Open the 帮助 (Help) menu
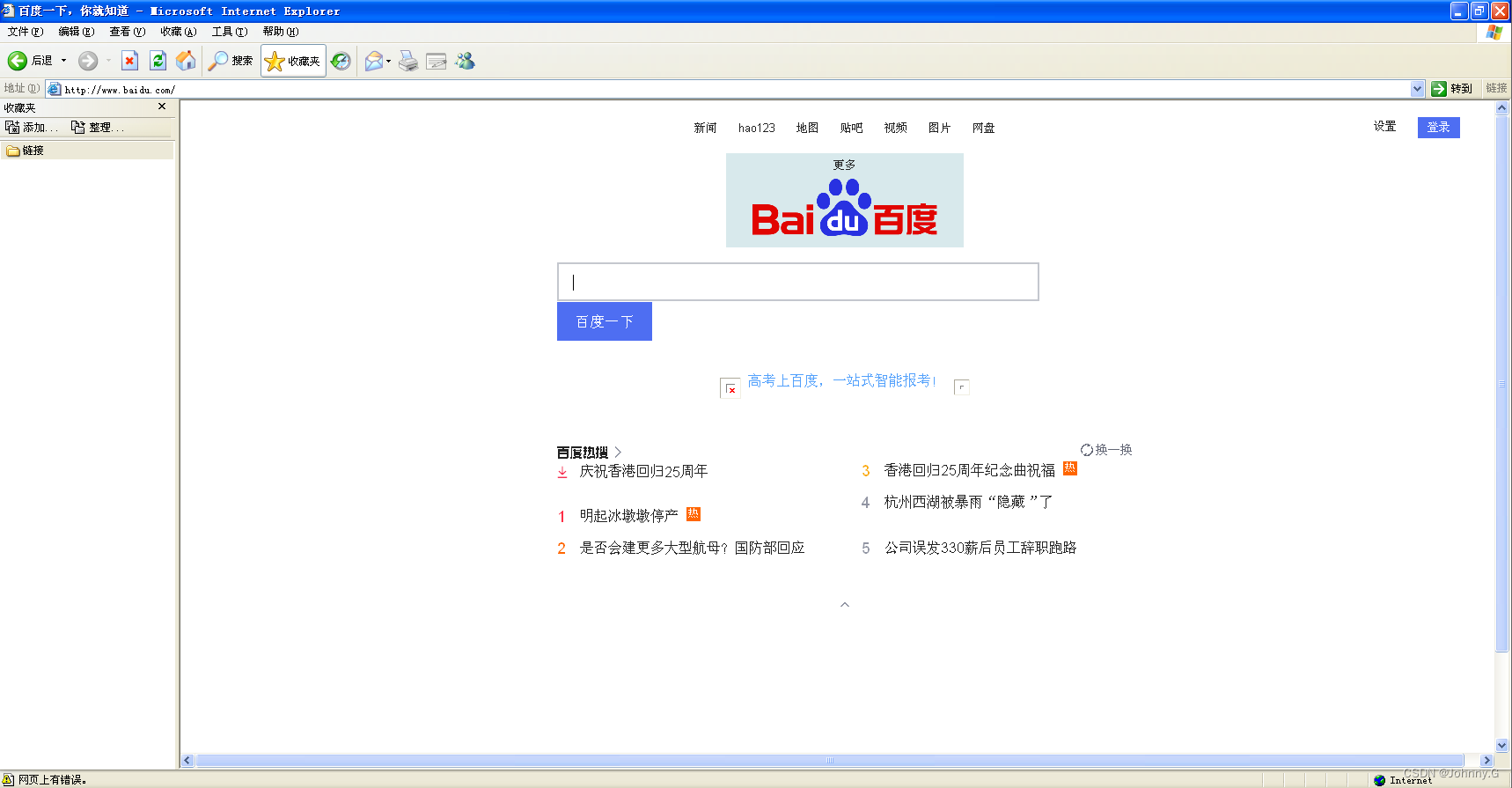The height and width of the screenshot is (788, 1512). [280, 32]
